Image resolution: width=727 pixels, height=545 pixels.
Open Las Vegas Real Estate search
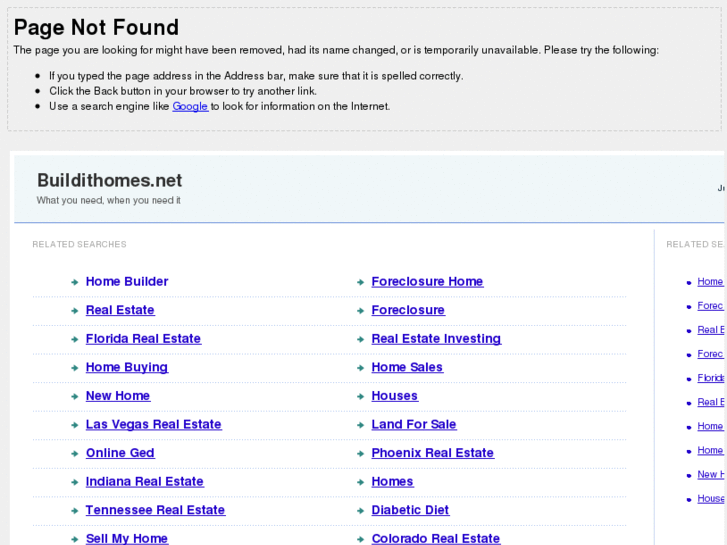153,424
